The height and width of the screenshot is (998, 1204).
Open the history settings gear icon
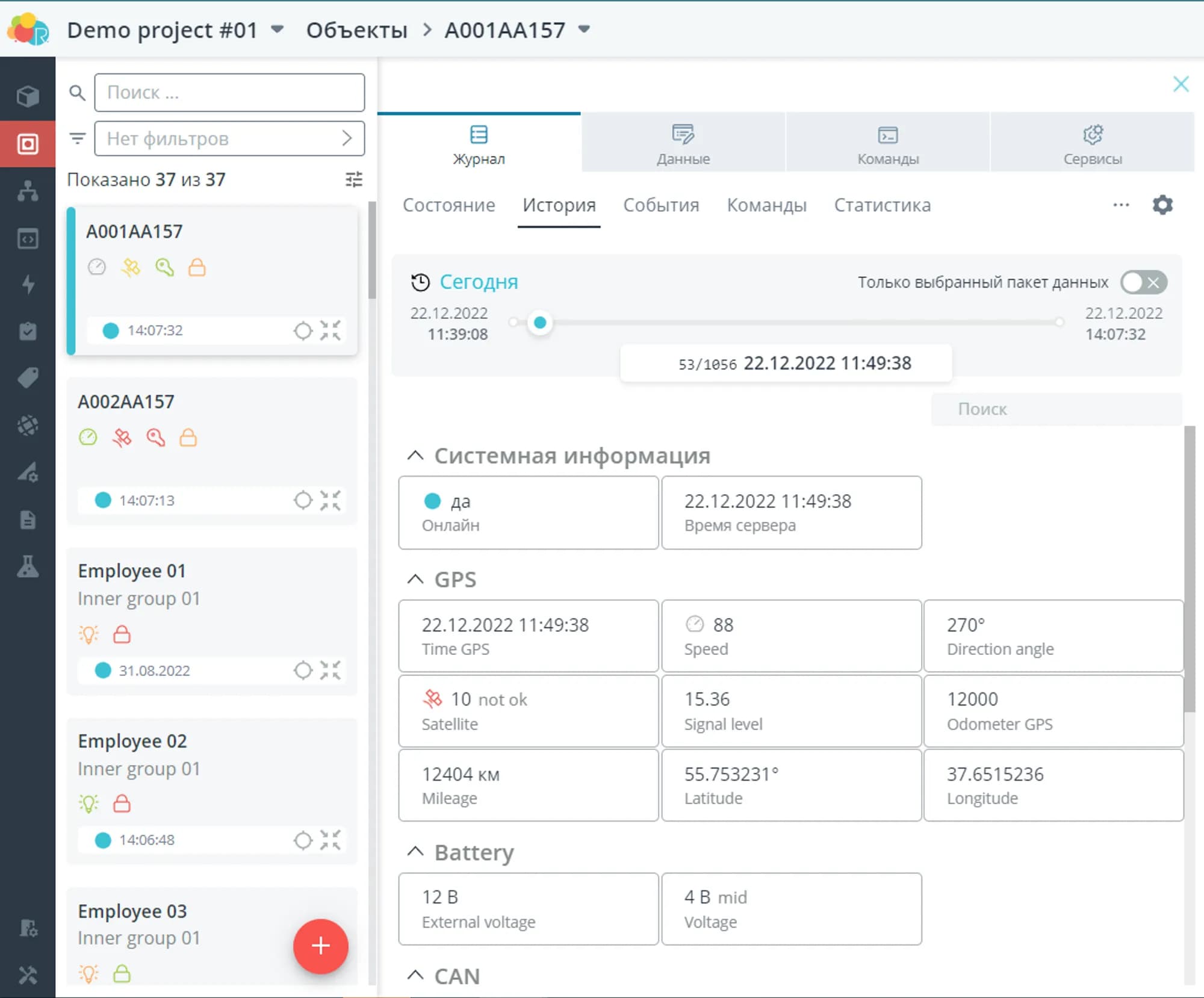pyautogui.click(x=1162, y=205)
